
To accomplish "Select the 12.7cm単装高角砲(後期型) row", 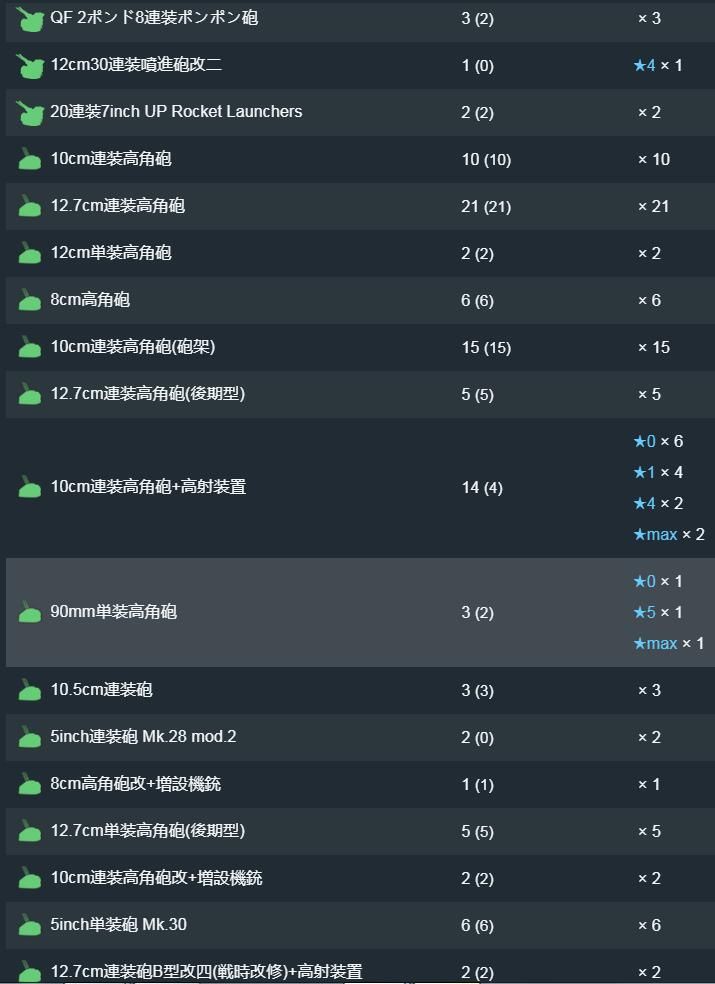I will [x=360, y=832].
